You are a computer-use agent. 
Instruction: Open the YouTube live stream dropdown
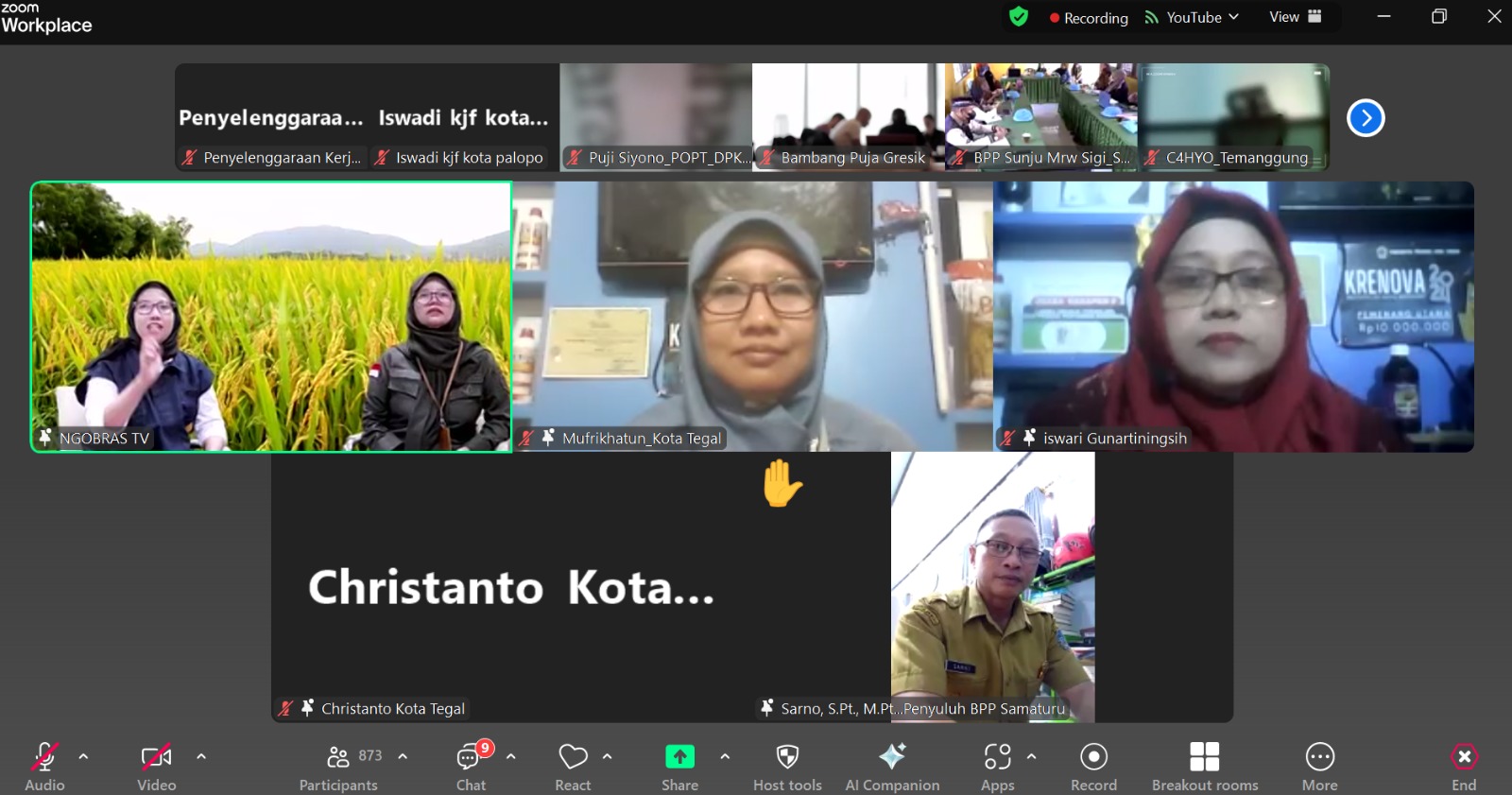point(1192,18)
